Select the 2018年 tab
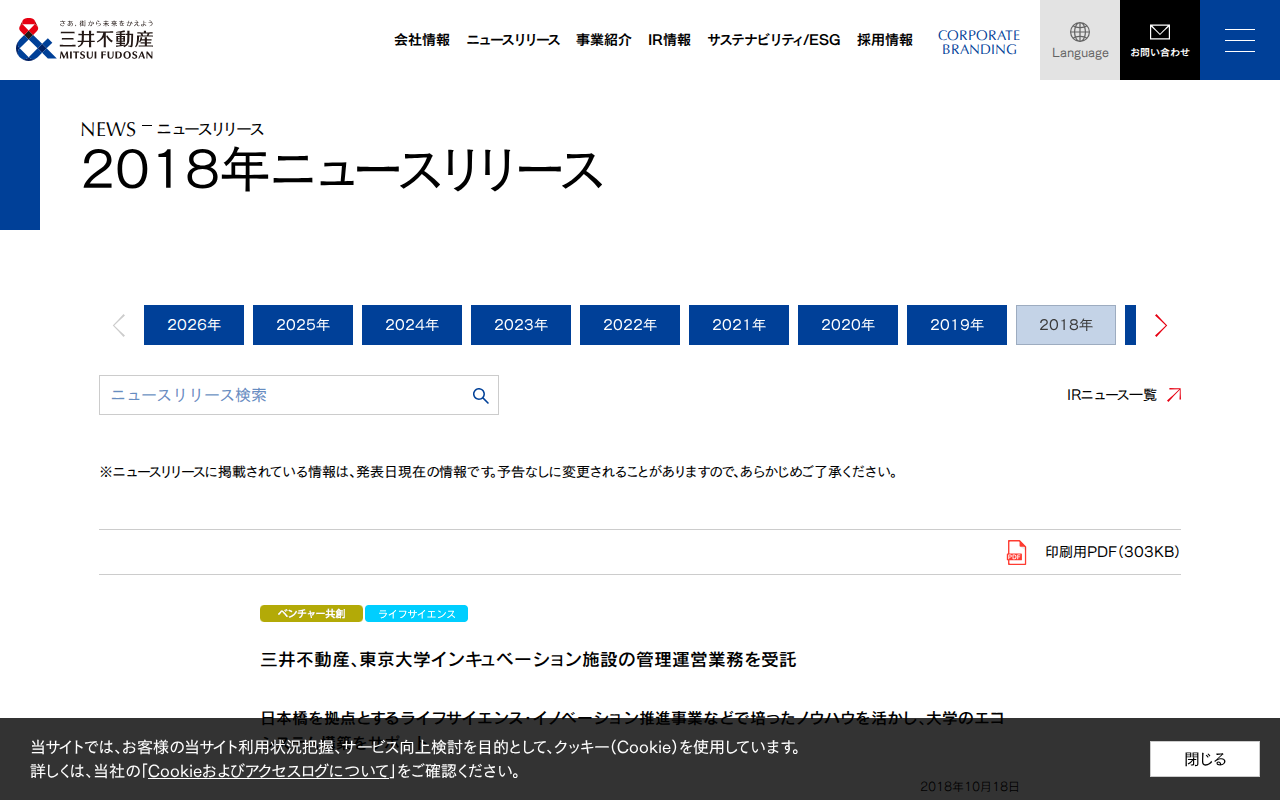The height and width of the screenshot is (800, 1280). (x=1066, y=325)
